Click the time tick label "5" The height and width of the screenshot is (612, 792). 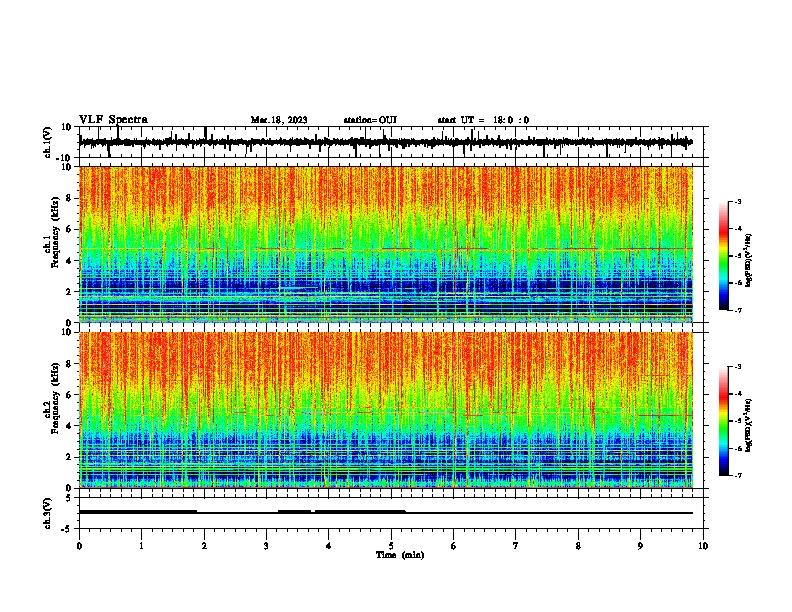pyautogui.click(x=391, y=546)
